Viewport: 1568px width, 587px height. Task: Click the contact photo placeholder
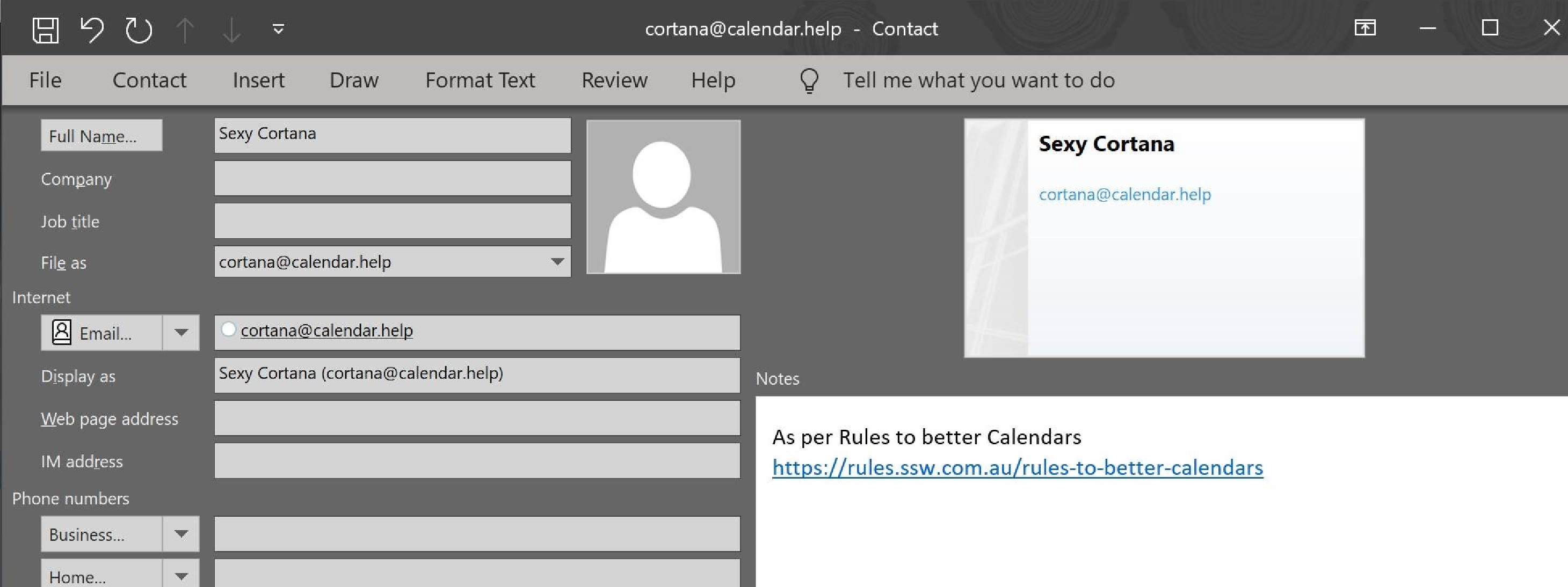[663, 196]
